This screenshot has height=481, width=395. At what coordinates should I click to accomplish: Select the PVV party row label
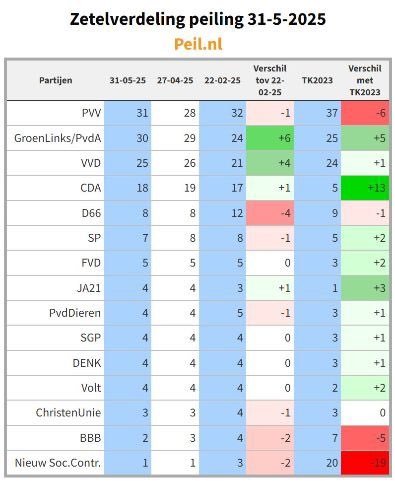[x=91, y=113]
